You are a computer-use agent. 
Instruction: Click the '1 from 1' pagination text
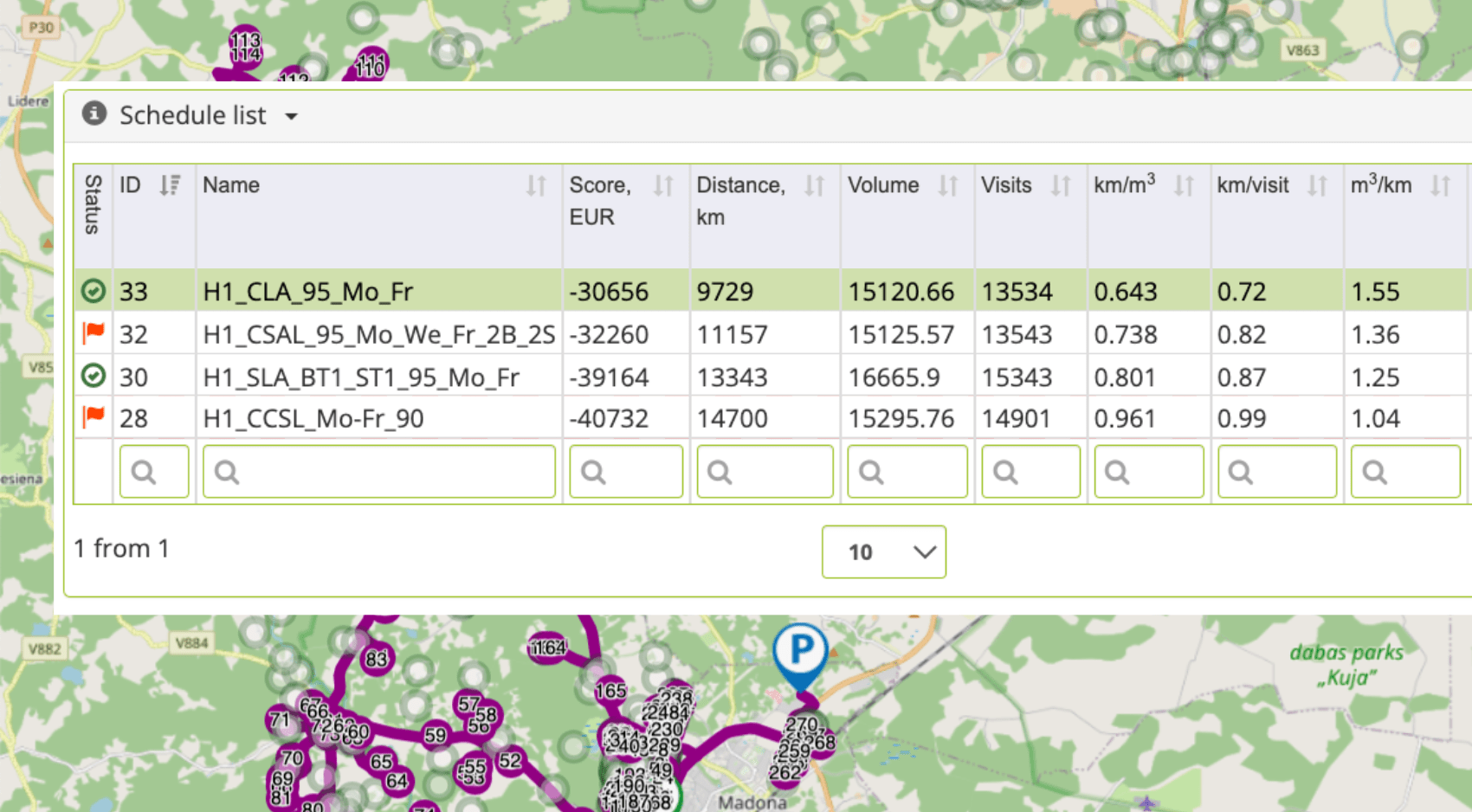coord(121,548)
